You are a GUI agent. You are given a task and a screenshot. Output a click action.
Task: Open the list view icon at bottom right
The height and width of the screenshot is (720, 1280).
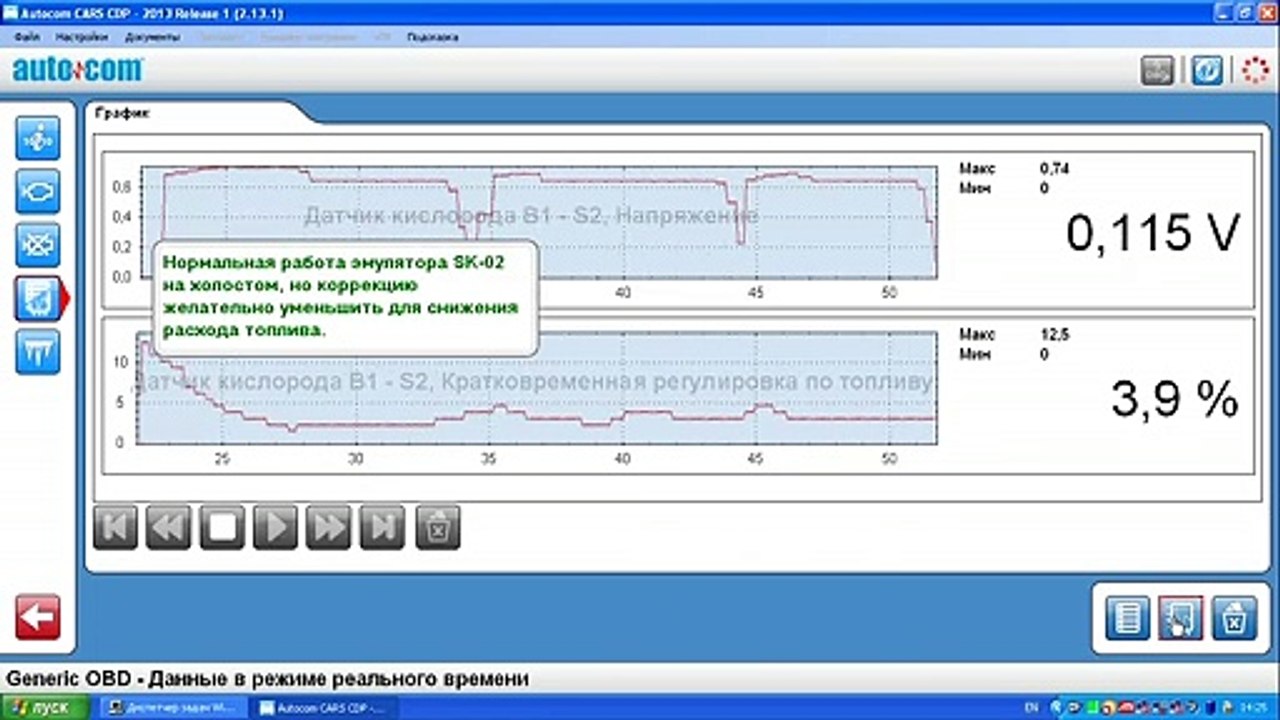1127,618
